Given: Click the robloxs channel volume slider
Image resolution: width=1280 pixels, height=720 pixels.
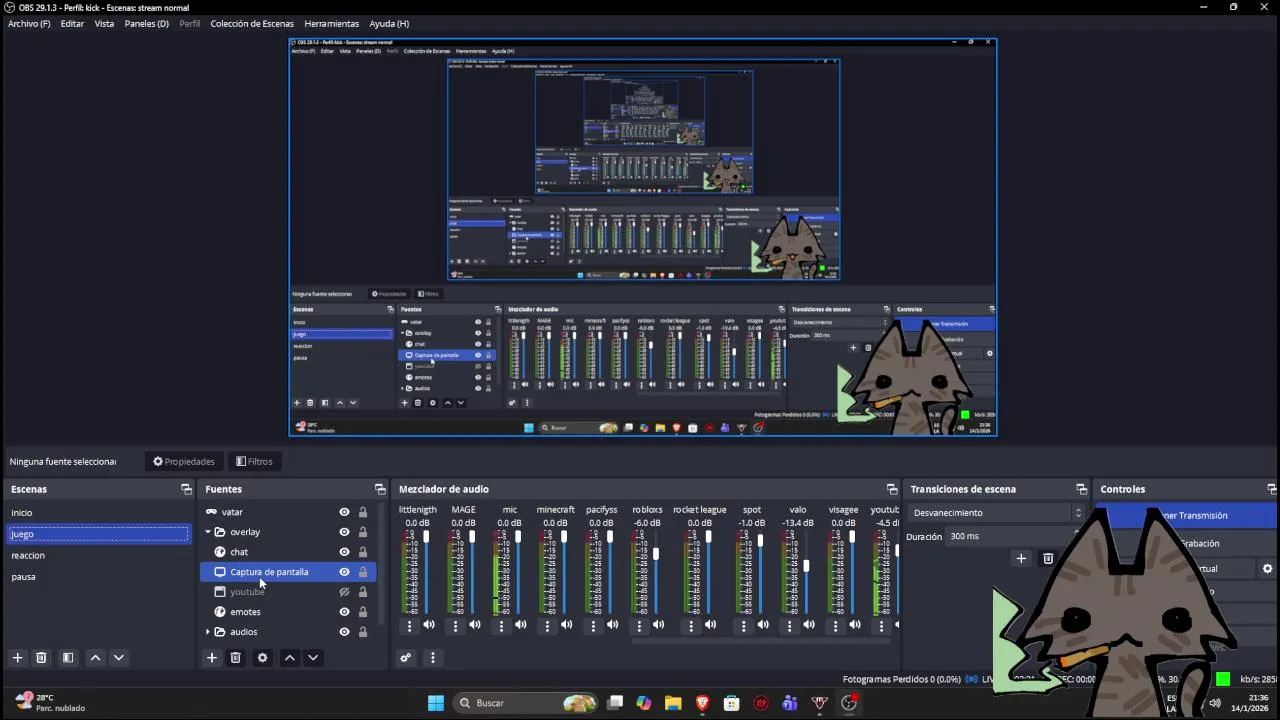Looking at the screenshot, I should point(656,572).
